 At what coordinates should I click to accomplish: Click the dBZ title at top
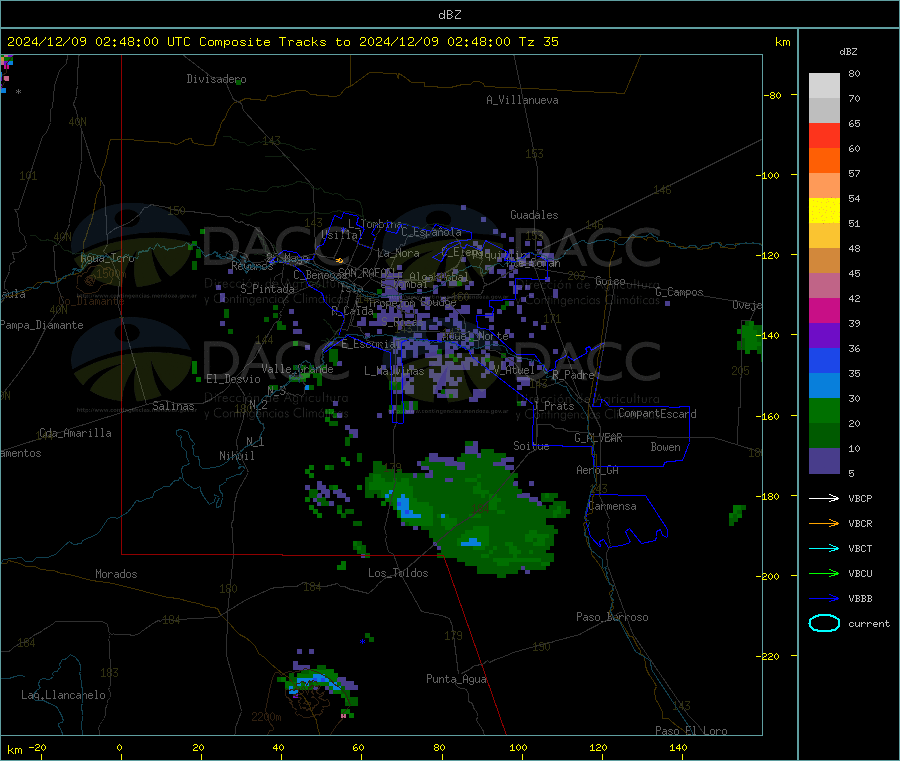[x=449, y=15]
